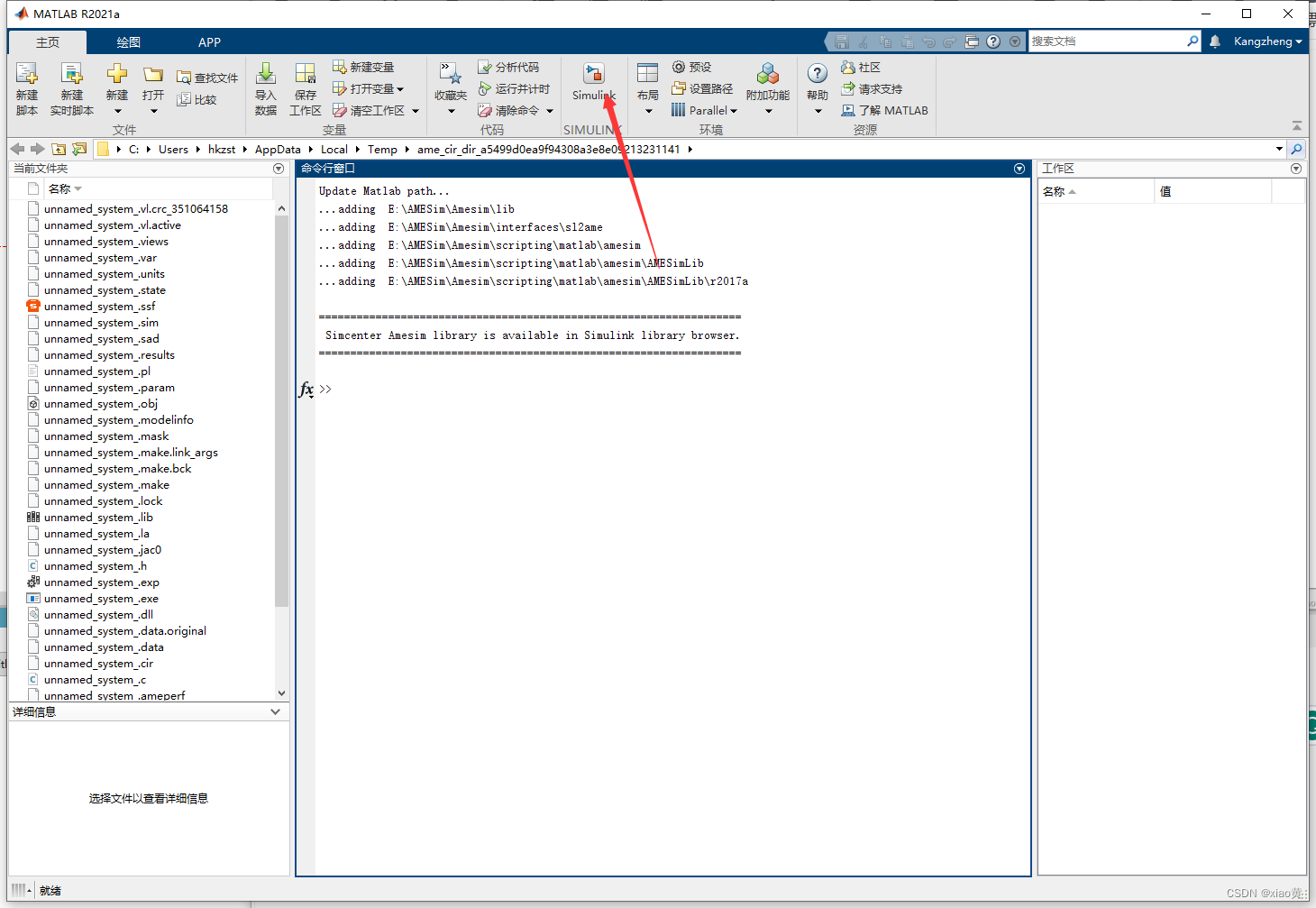
Task: Create a new live script 新建实时脚本
Action: click(x=72, y=88)
